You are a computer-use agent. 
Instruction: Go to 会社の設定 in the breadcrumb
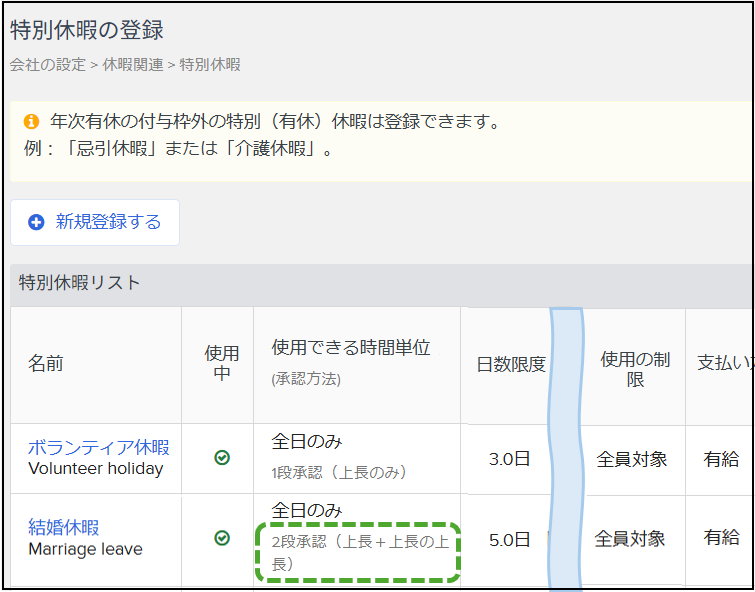click(x=47, y=65)
